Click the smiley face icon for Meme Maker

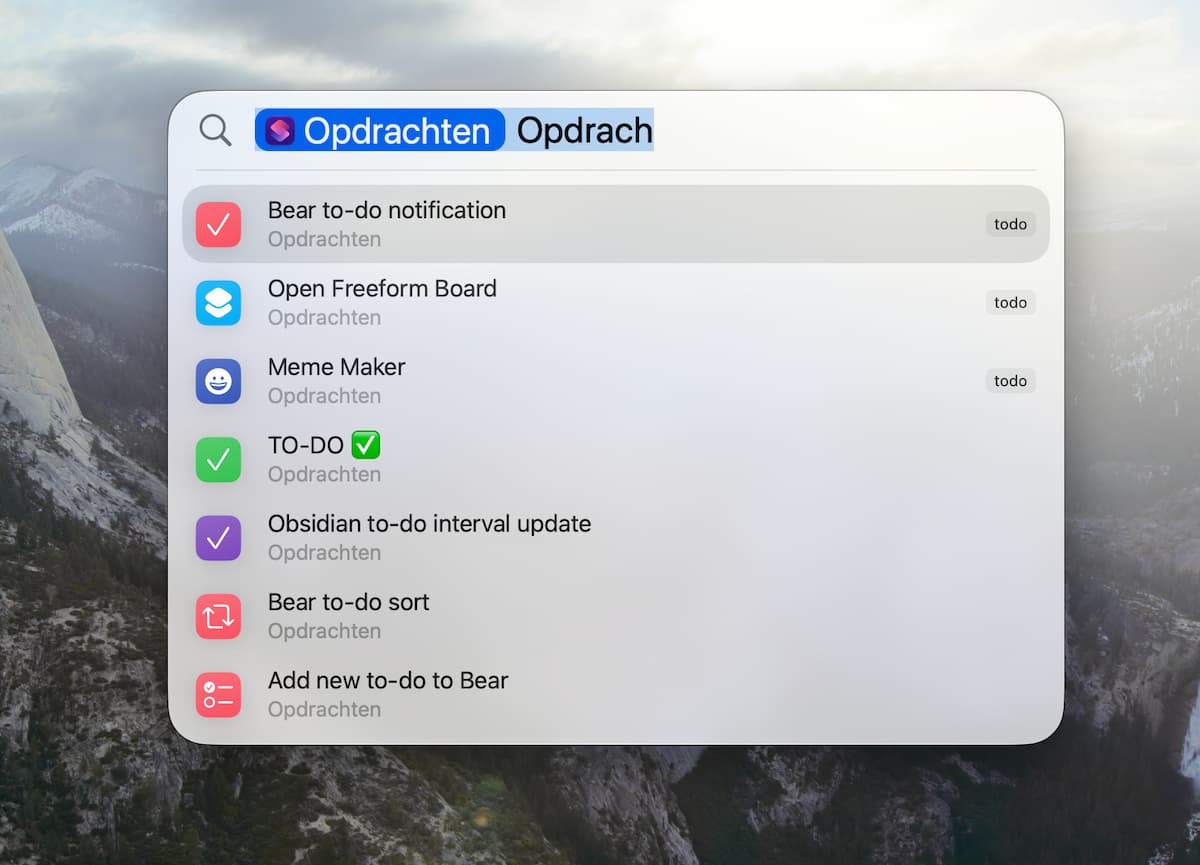pos(218,381)
